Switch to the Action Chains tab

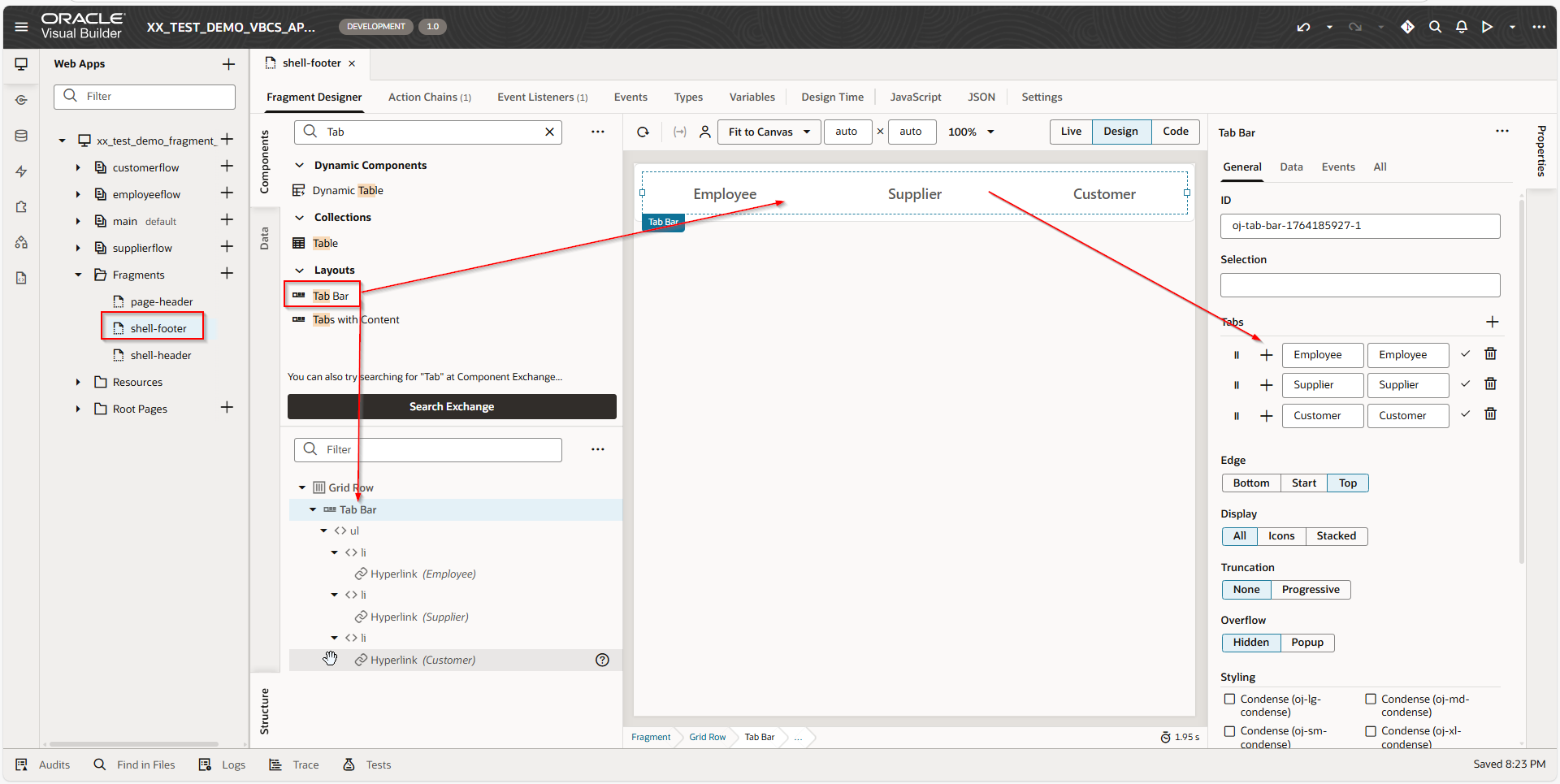pyautogui.click(x=429, y=97)
